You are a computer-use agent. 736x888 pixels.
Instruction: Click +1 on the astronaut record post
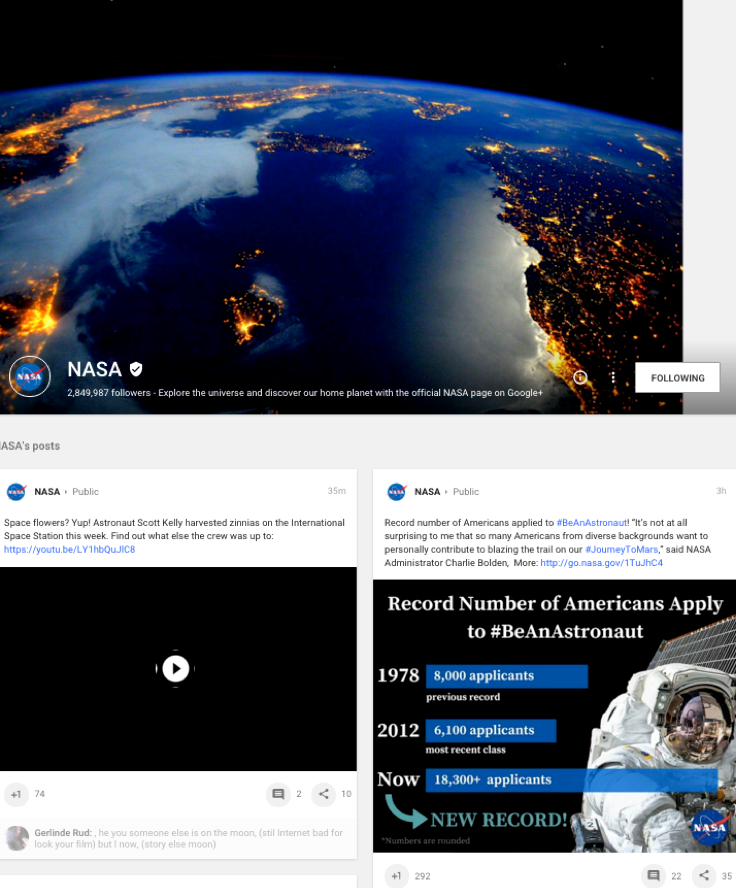(x=396, y=876)
